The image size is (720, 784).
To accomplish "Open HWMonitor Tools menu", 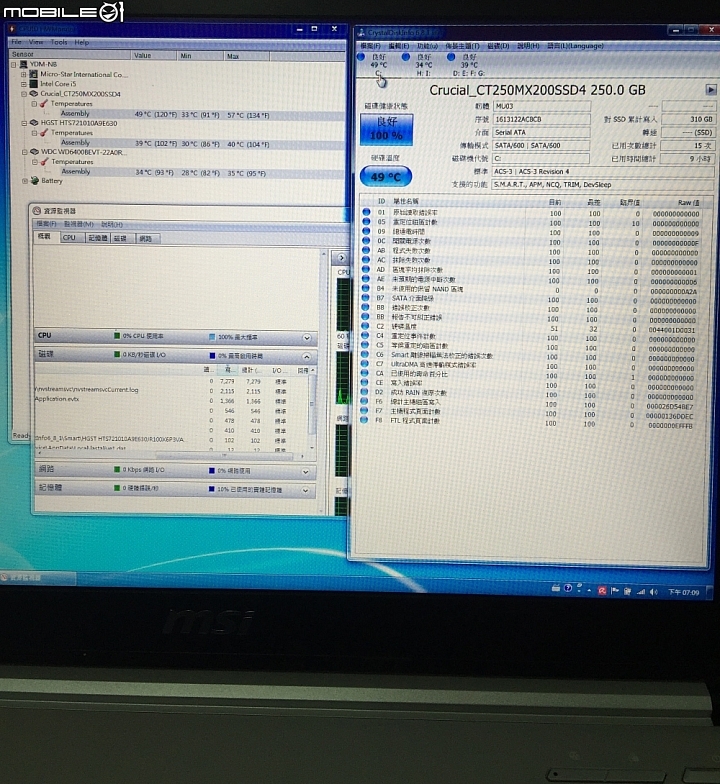I will (x=58, y=42).
